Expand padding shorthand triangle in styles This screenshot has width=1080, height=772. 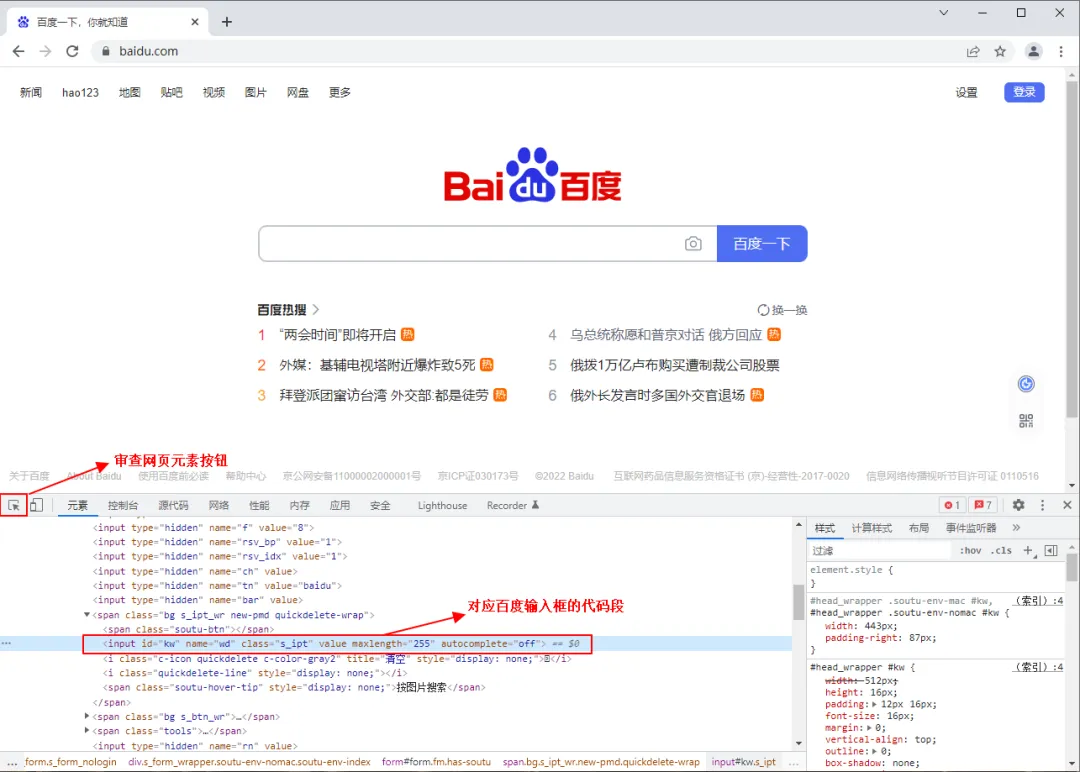pyautogui.click(x=874, y=704)
